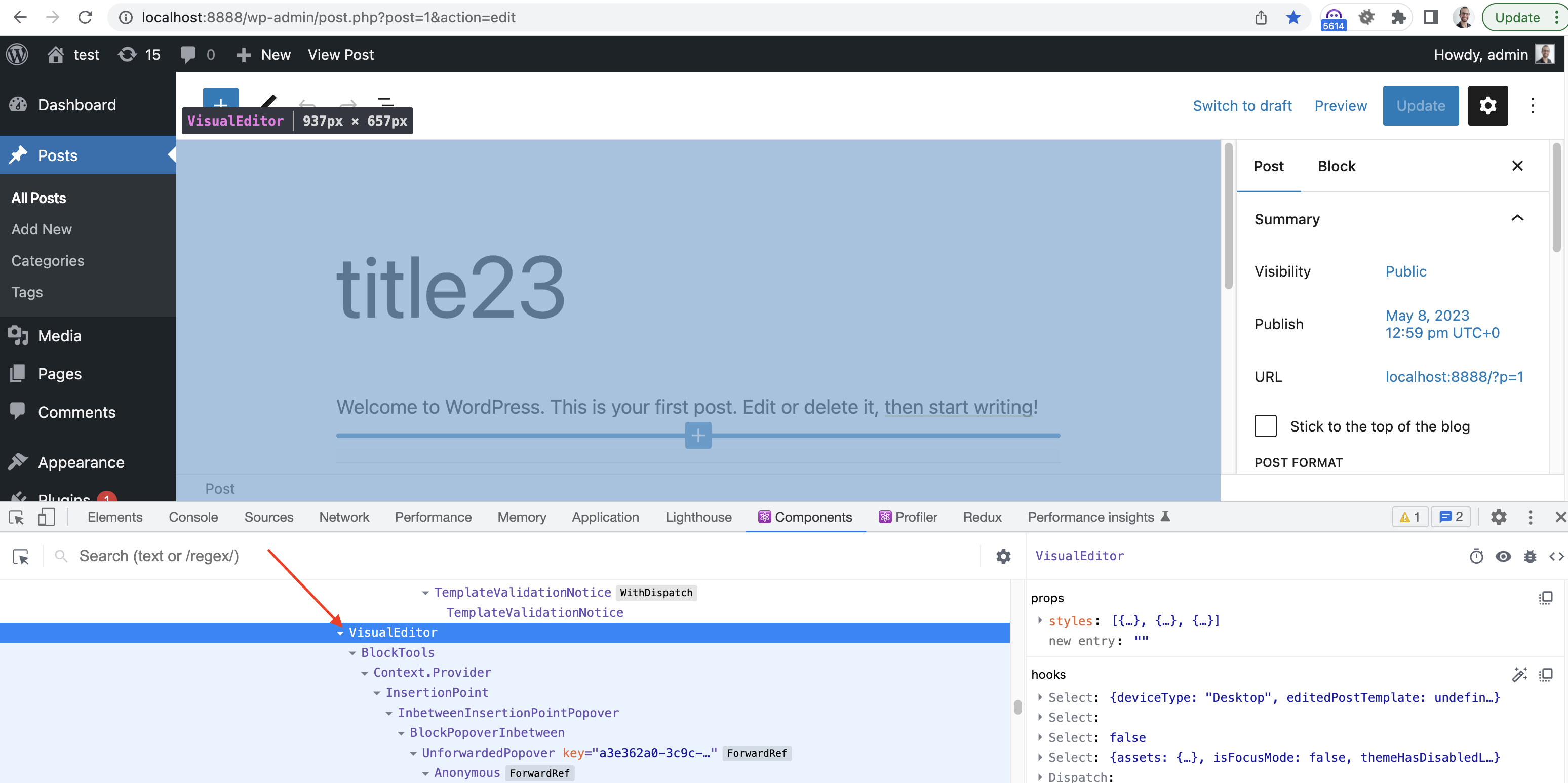1568x783 pixels.
Task: Collapse InbetweenInsertionPointPopover node
Action: point(389,713)
